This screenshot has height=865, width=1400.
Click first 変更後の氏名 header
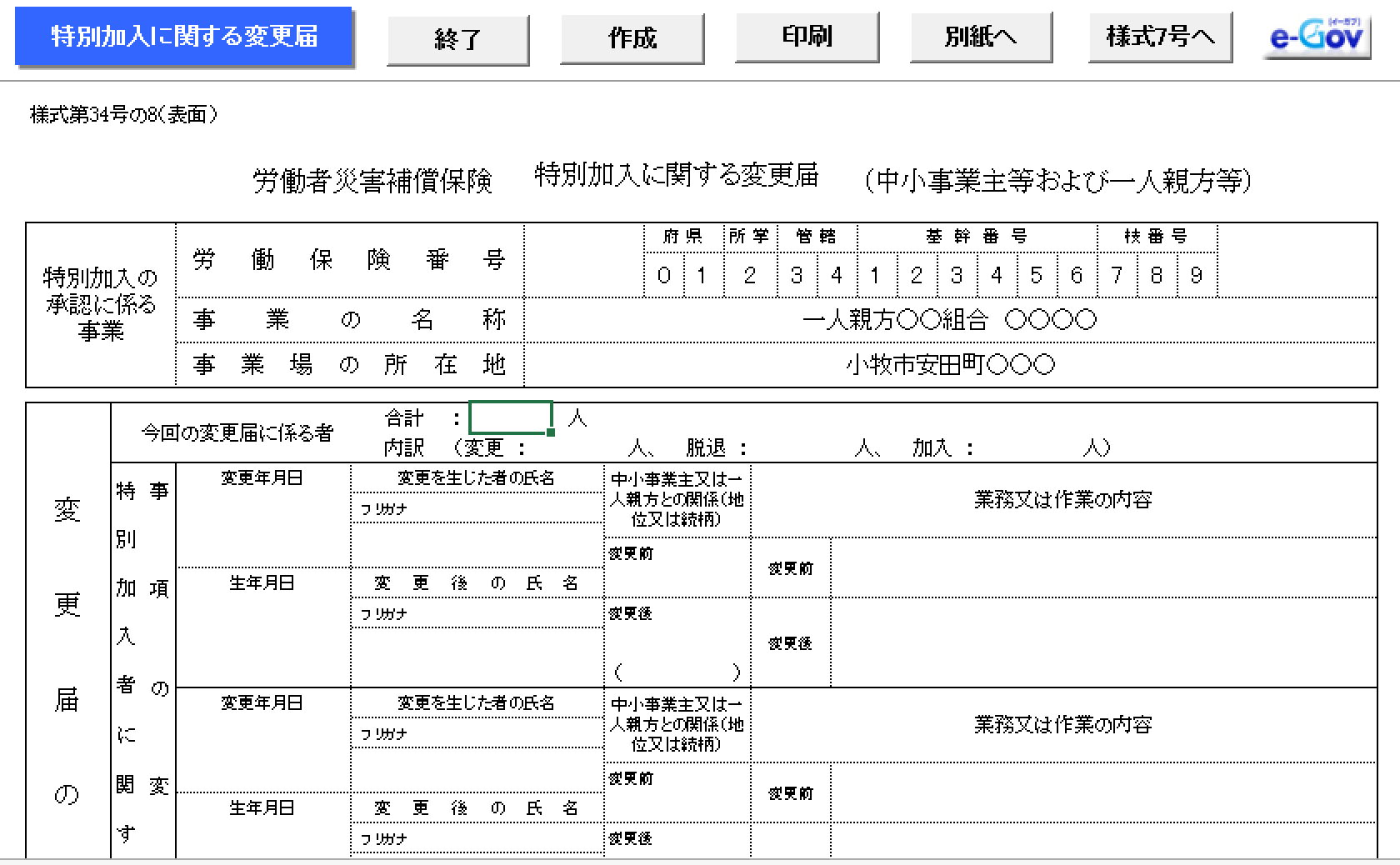477,583
